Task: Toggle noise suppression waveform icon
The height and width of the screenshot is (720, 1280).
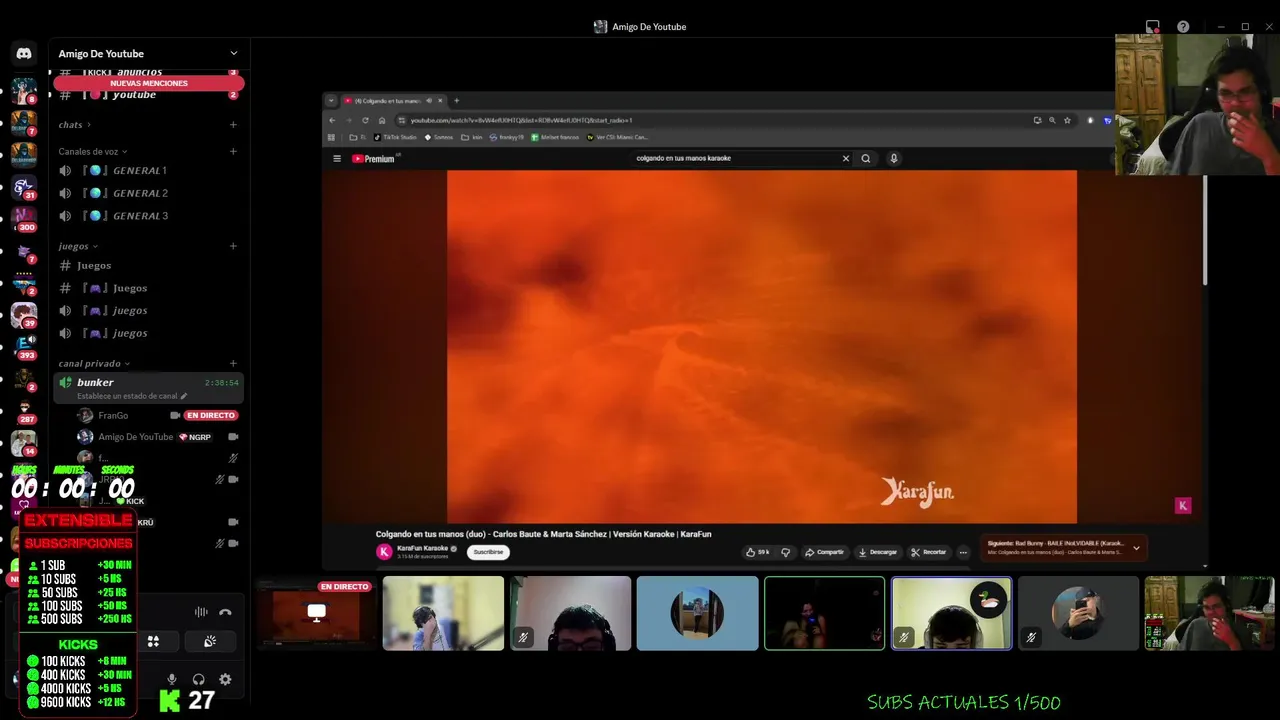Action: pos(201,612)
